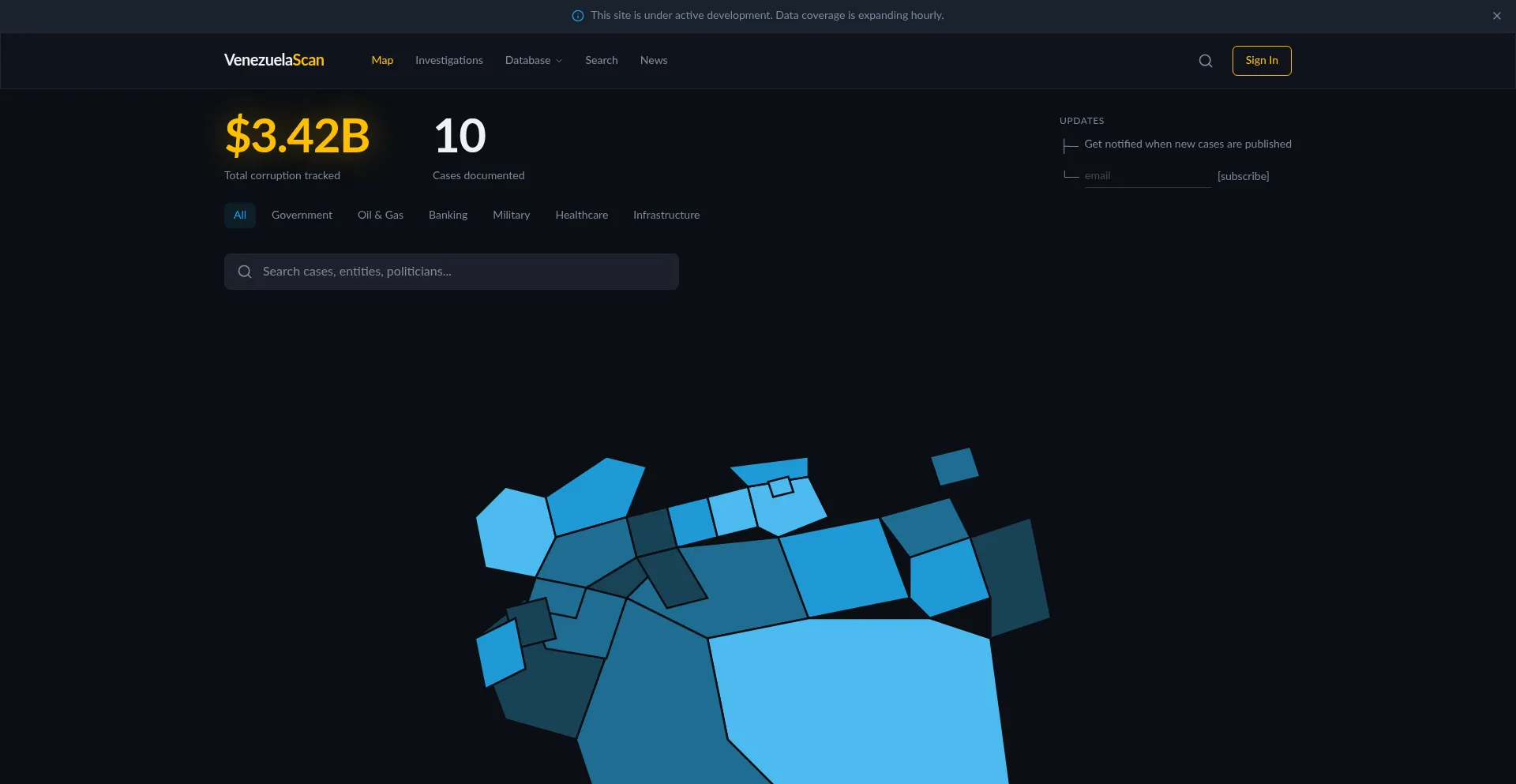Screen dimensions: 1516x784
Task: Click the info icon in announcement banner
Action: [x=578, y=16]
